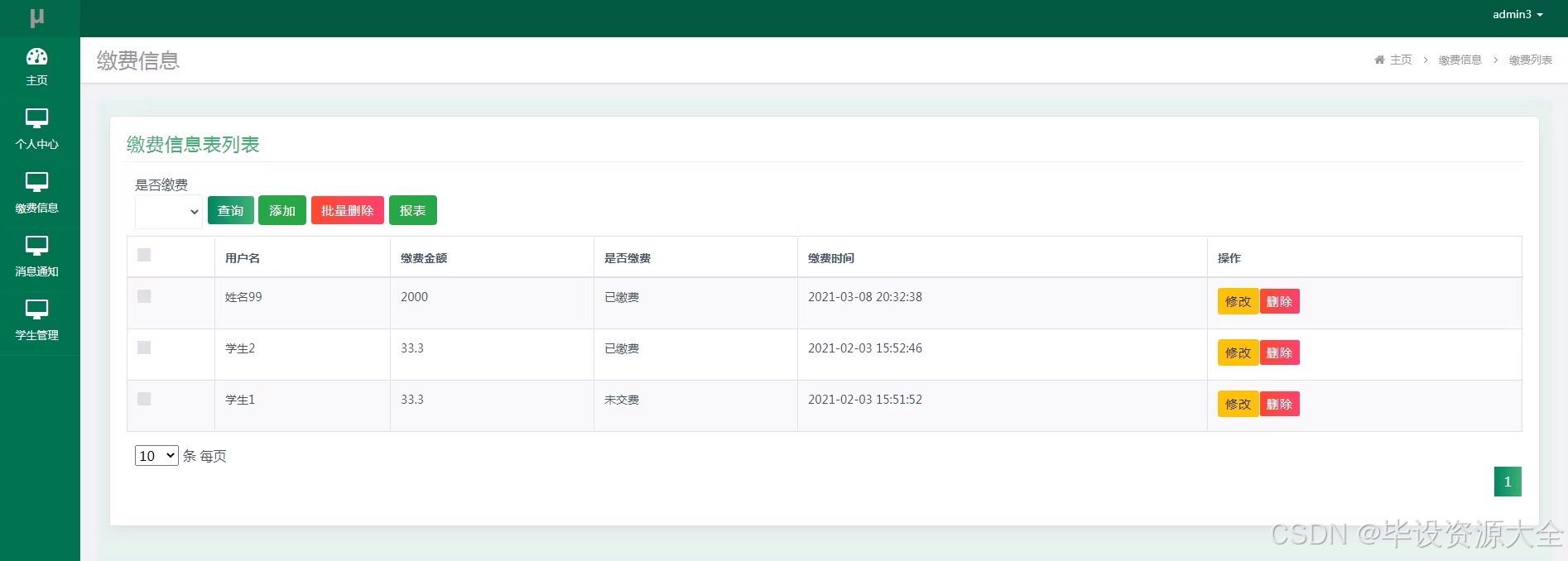Click 删除 for row 学生1
Viewport: 1568px width, 561px height.
click(x=1280, y=404)
